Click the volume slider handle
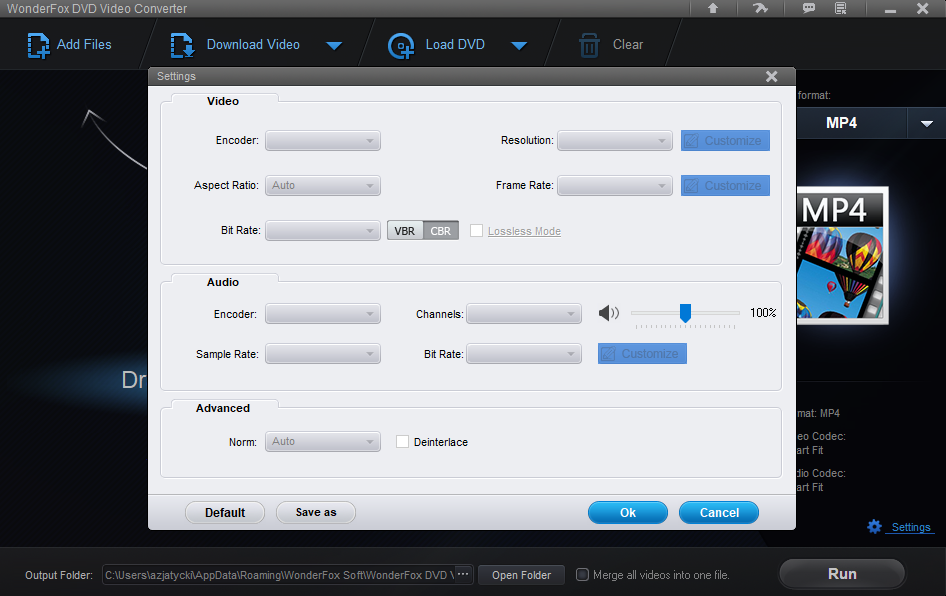This screenshot has width=946, height=596. click(685, 312)
